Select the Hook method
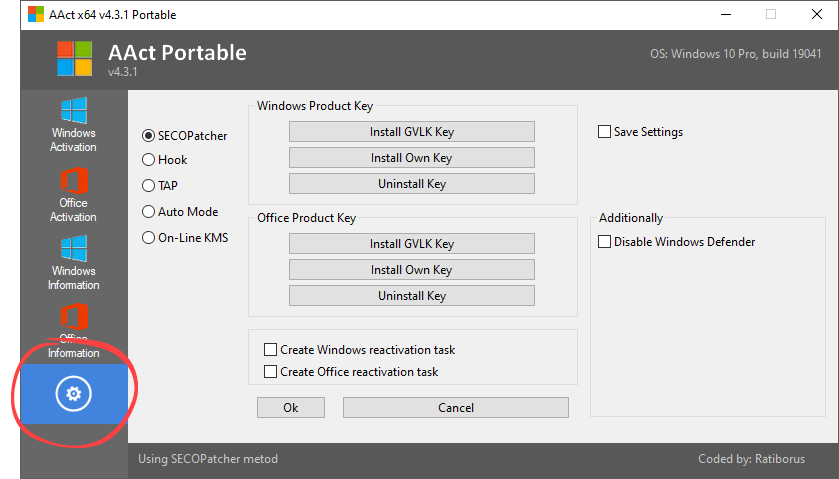This screenshot has height=479, width=839. point(165,159)
